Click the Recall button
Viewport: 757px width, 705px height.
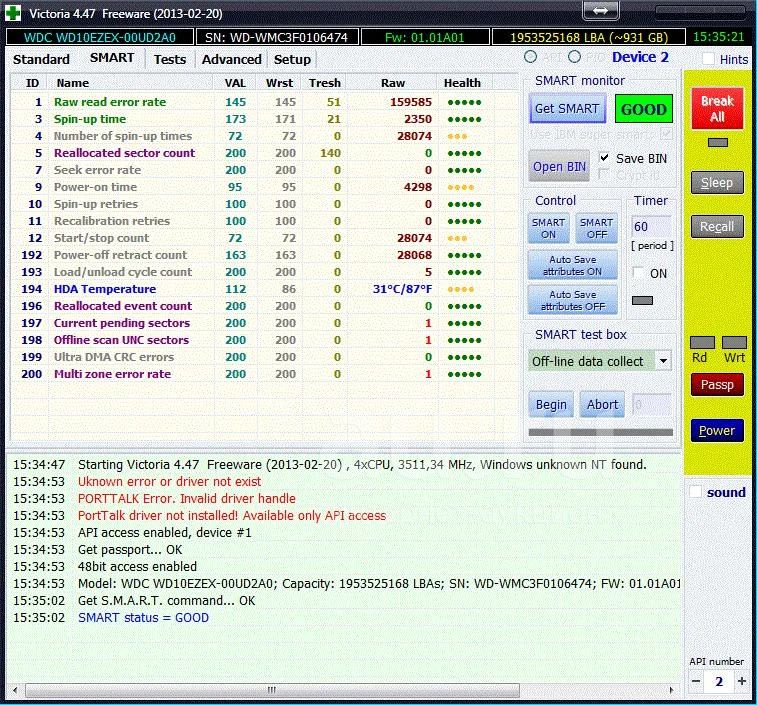pos(717,226)
